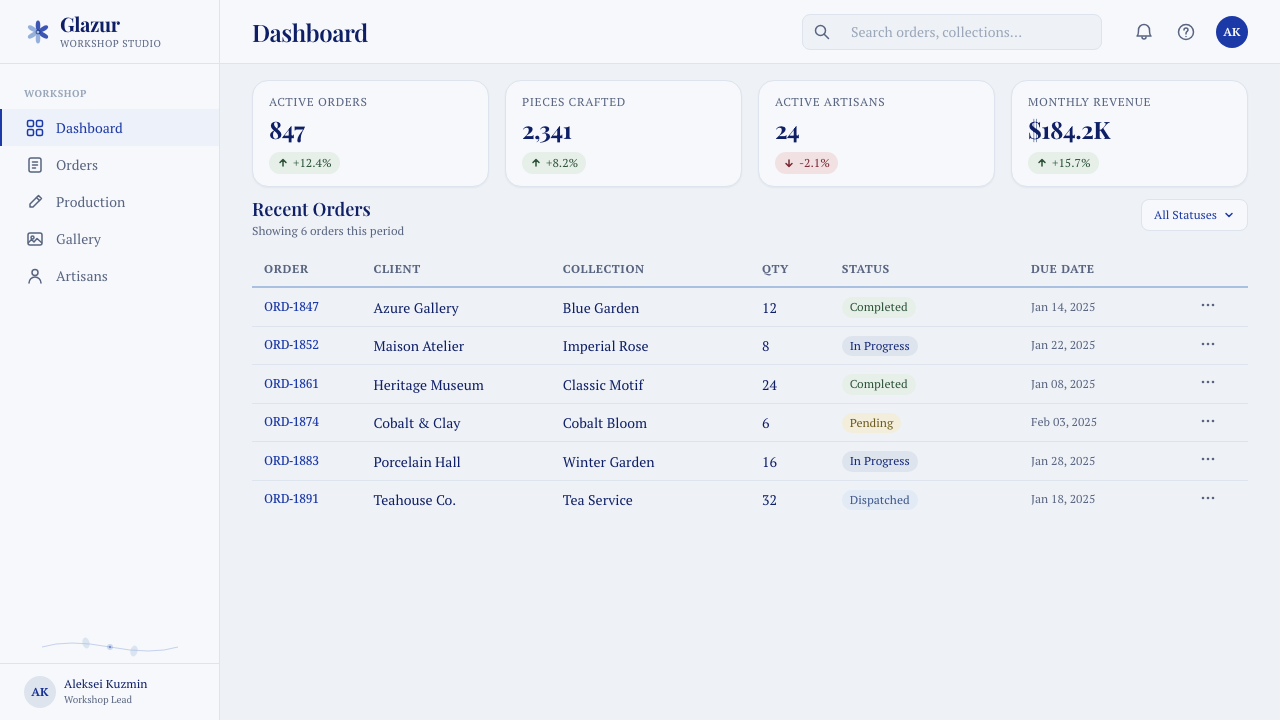Select the Orders document icon
Image resolution: width=1280 pixels, height=720 pixels.
35,165
